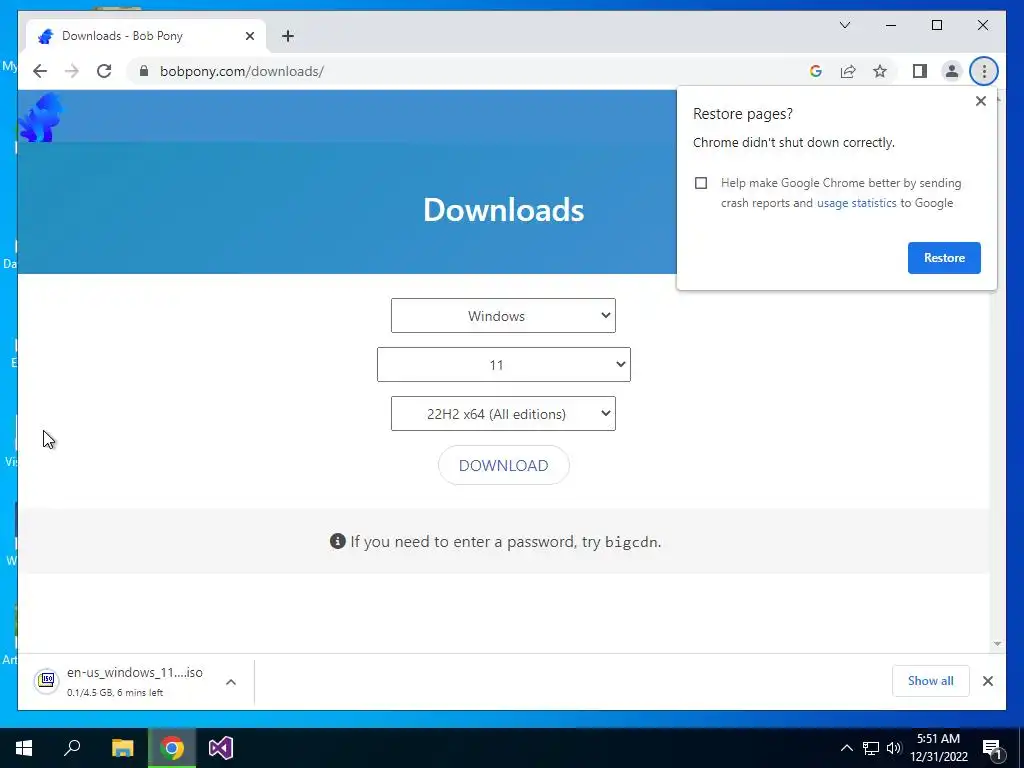Open the network status tray icon
Image resolution: width=1024 pixels, height=768 pixels.
(871, 748)
